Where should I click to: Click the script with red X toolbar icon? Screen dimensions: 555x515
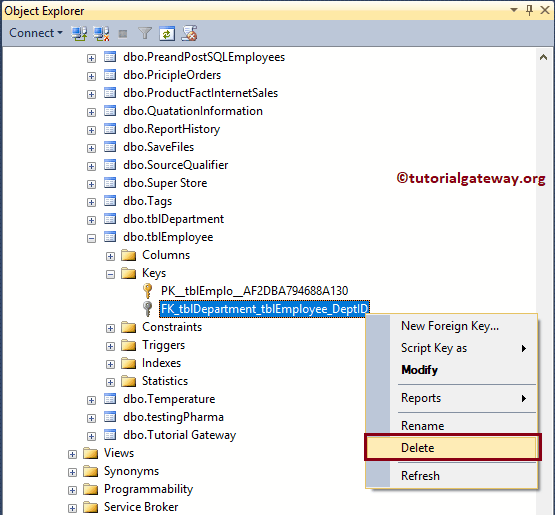pyautogui.click(x=189, y=33)
